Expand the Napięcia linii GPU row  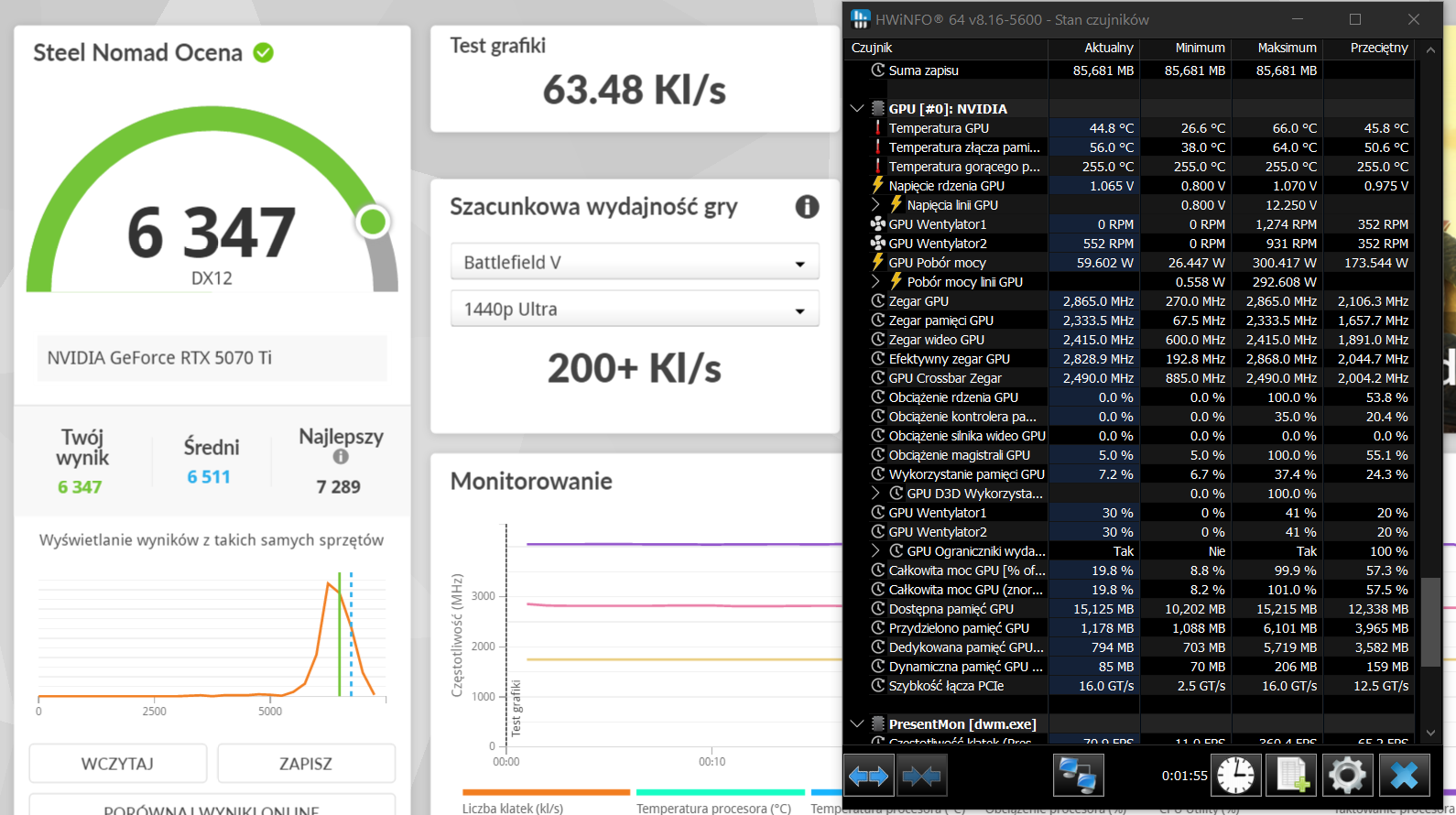click(875, 205)
